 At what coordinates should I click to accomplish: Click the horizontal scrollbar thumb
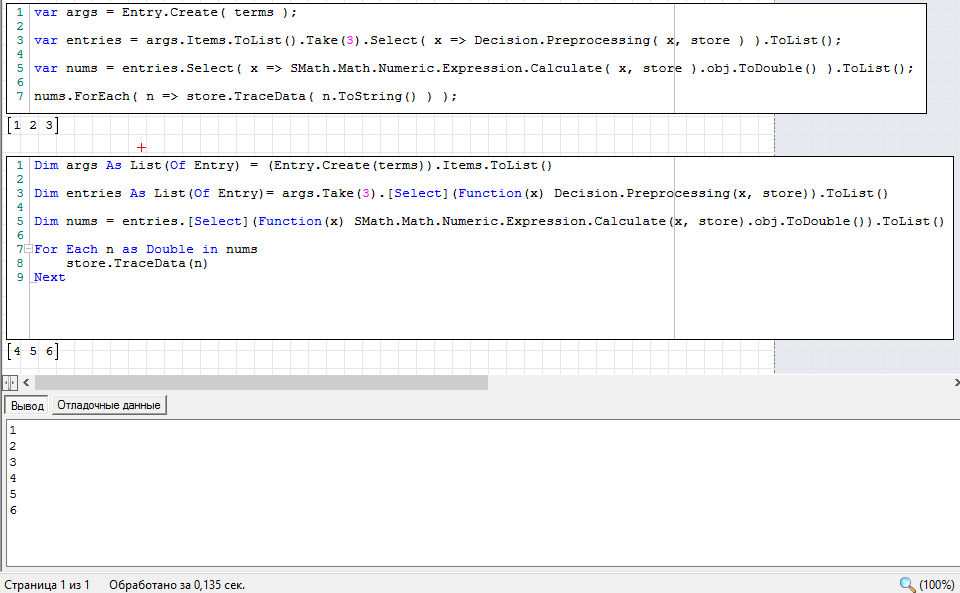(x=261, y=382)
